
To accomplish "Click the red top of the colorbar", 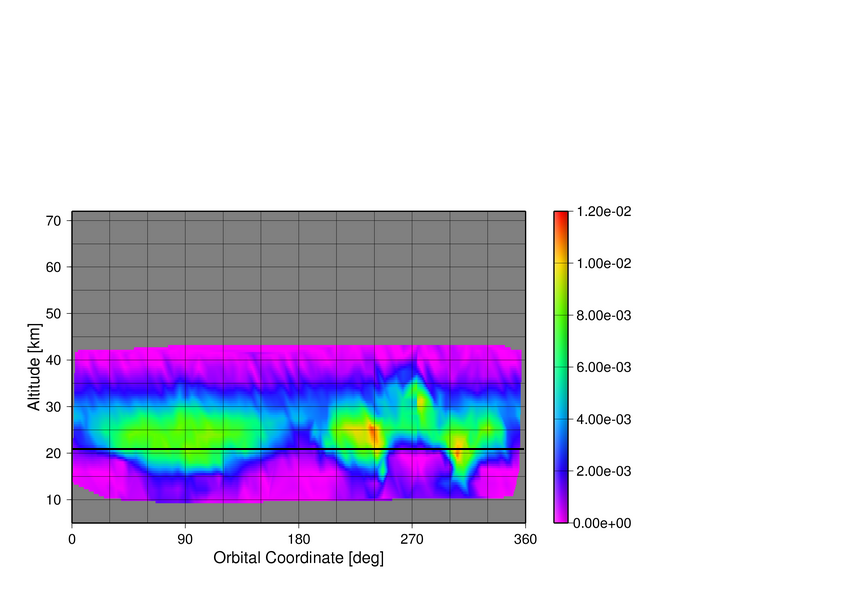I will tap(561, 217).
